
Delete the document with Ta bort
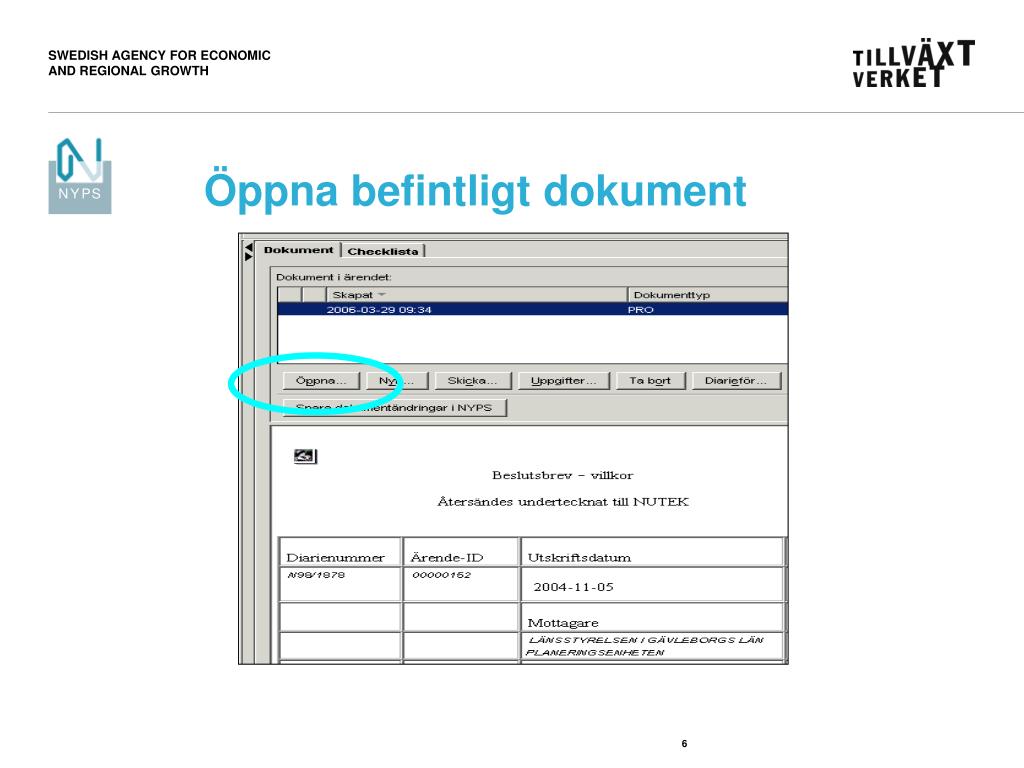[x=650, y=381]
